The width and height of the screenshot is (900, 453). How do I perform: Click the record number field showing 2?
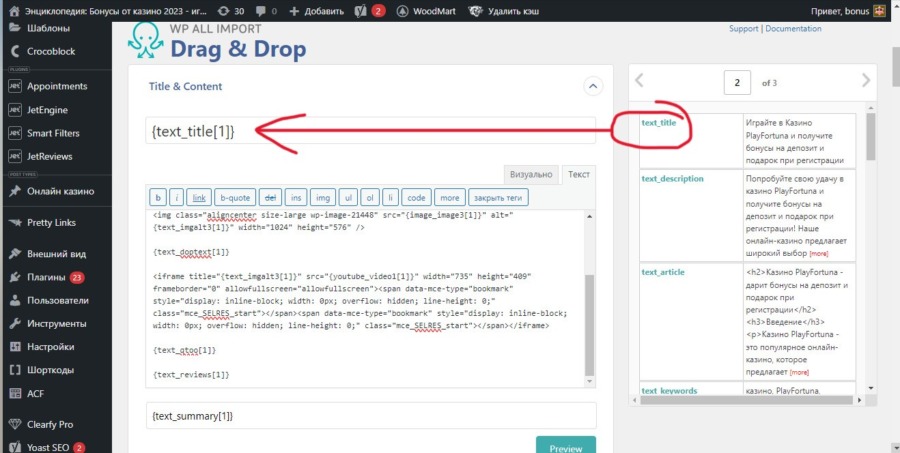tap(738, 83)
